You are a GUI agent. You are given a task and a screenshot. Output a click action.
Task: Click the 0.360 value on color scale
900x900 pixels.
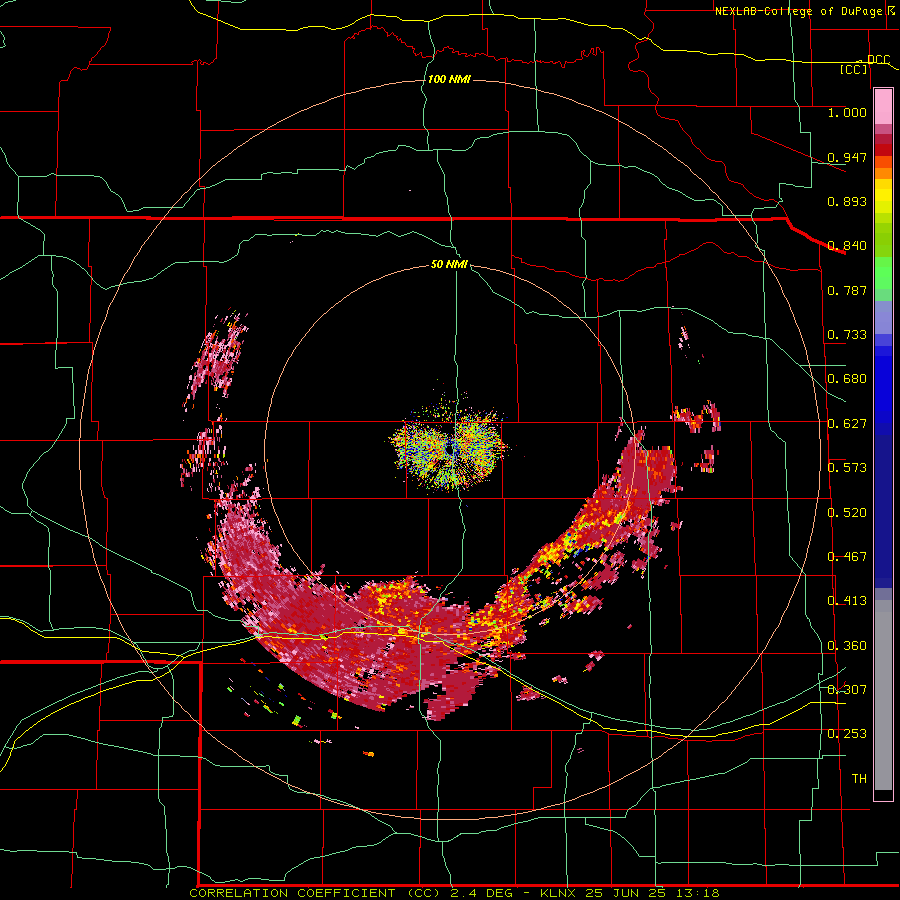pyautogui.click(x=847, y=646)
